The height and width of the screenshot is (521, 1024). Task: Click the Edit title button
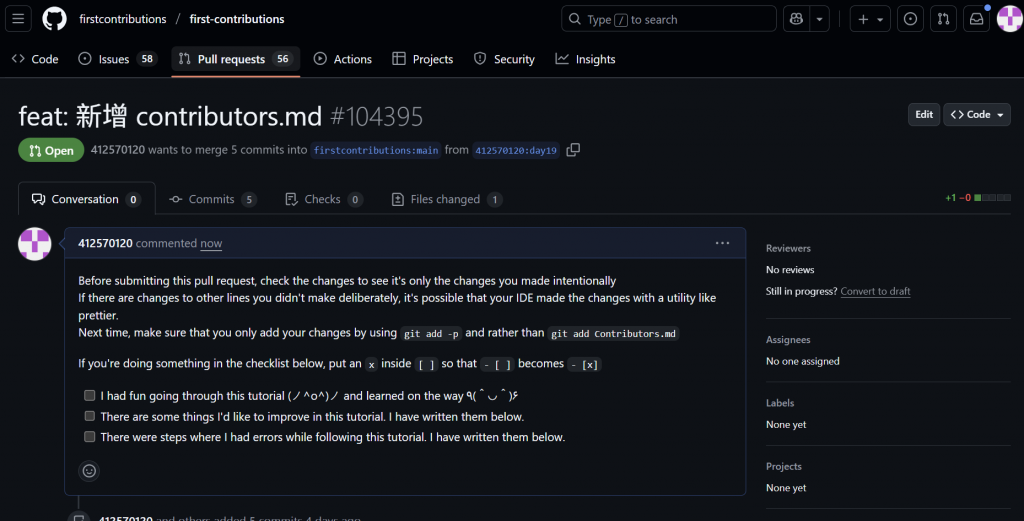click(923, 114)
